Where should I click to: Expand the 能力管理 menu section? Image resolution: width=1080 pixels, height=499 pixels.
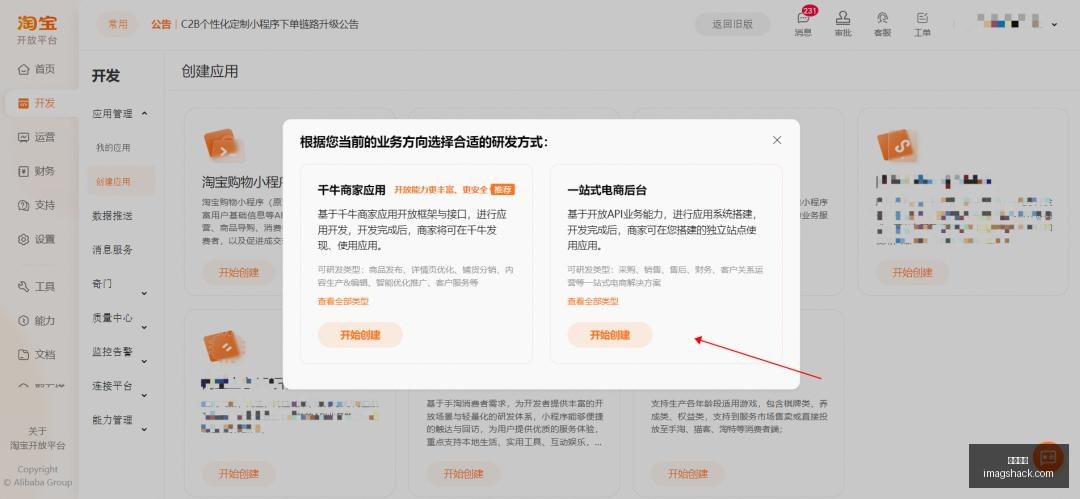click(121, 420)
